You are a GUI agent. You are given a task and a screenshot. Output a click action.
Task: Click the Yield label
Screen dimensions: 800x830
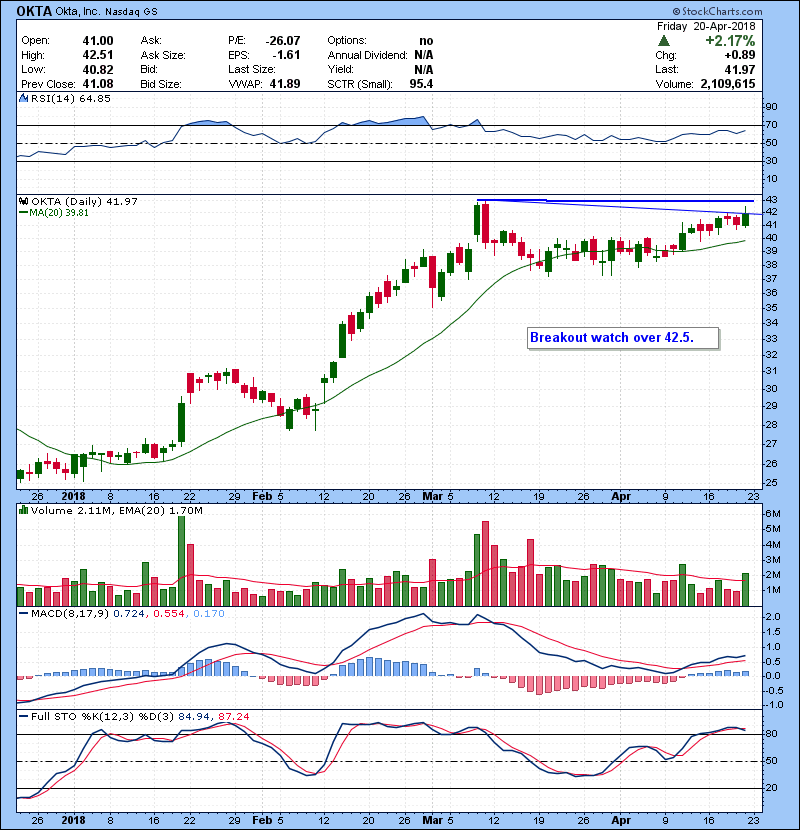point(340,69)
